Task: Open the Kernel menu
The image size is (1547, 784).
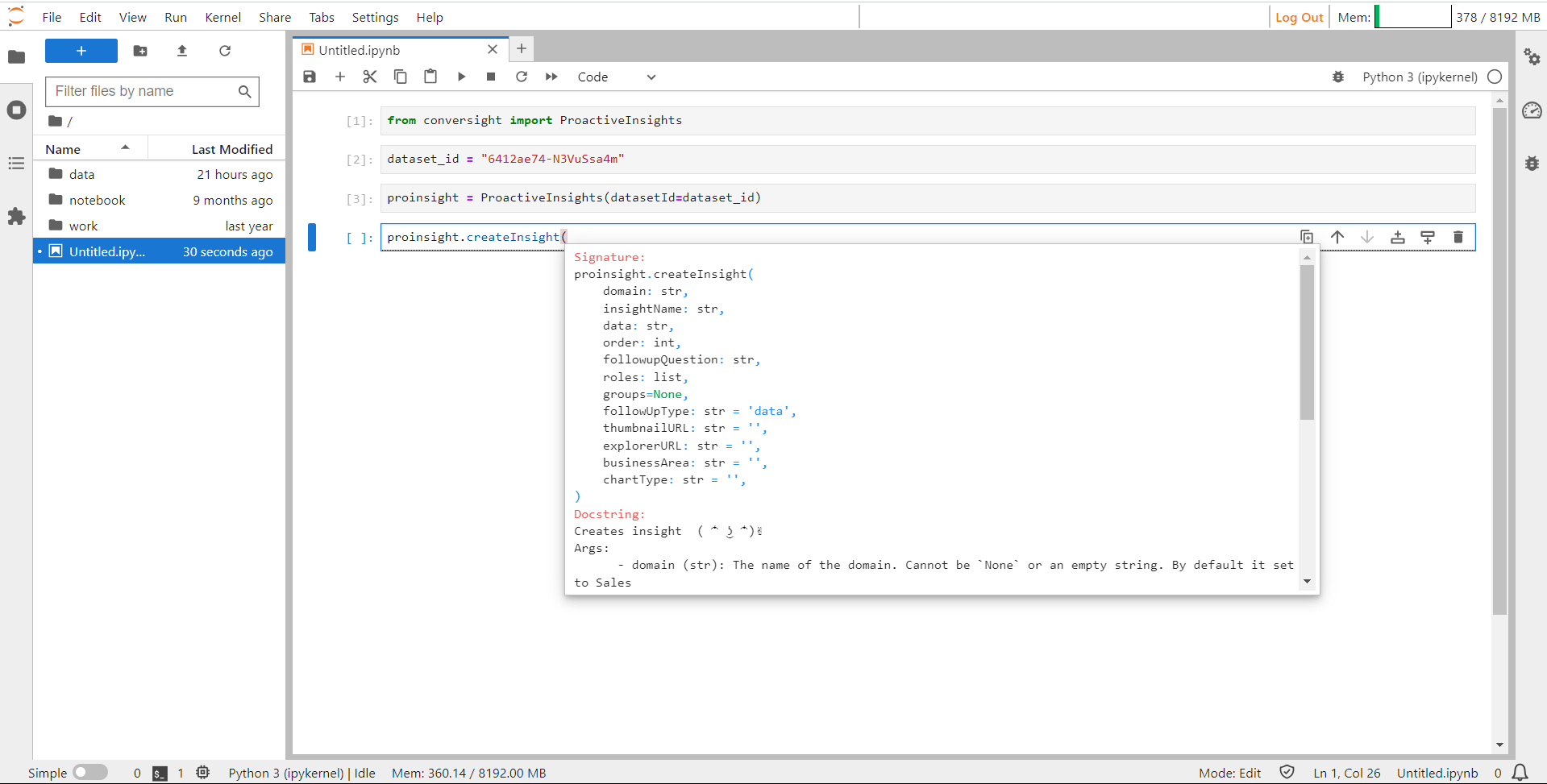Action: (x=222, y=17)
